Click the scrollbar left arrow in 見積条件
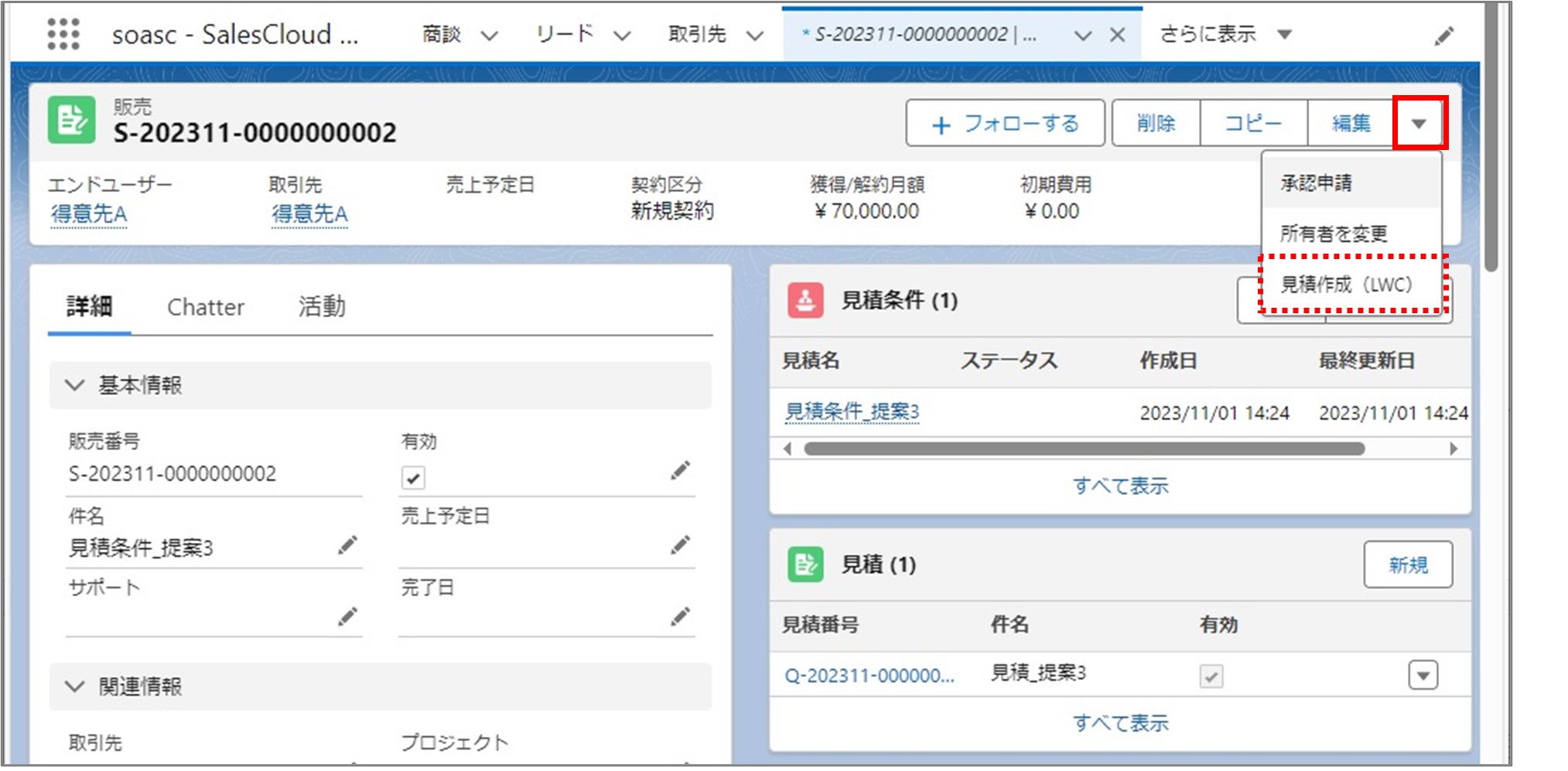The height and width of the screenshot is (771, 1568). click(x=787, y=449)
